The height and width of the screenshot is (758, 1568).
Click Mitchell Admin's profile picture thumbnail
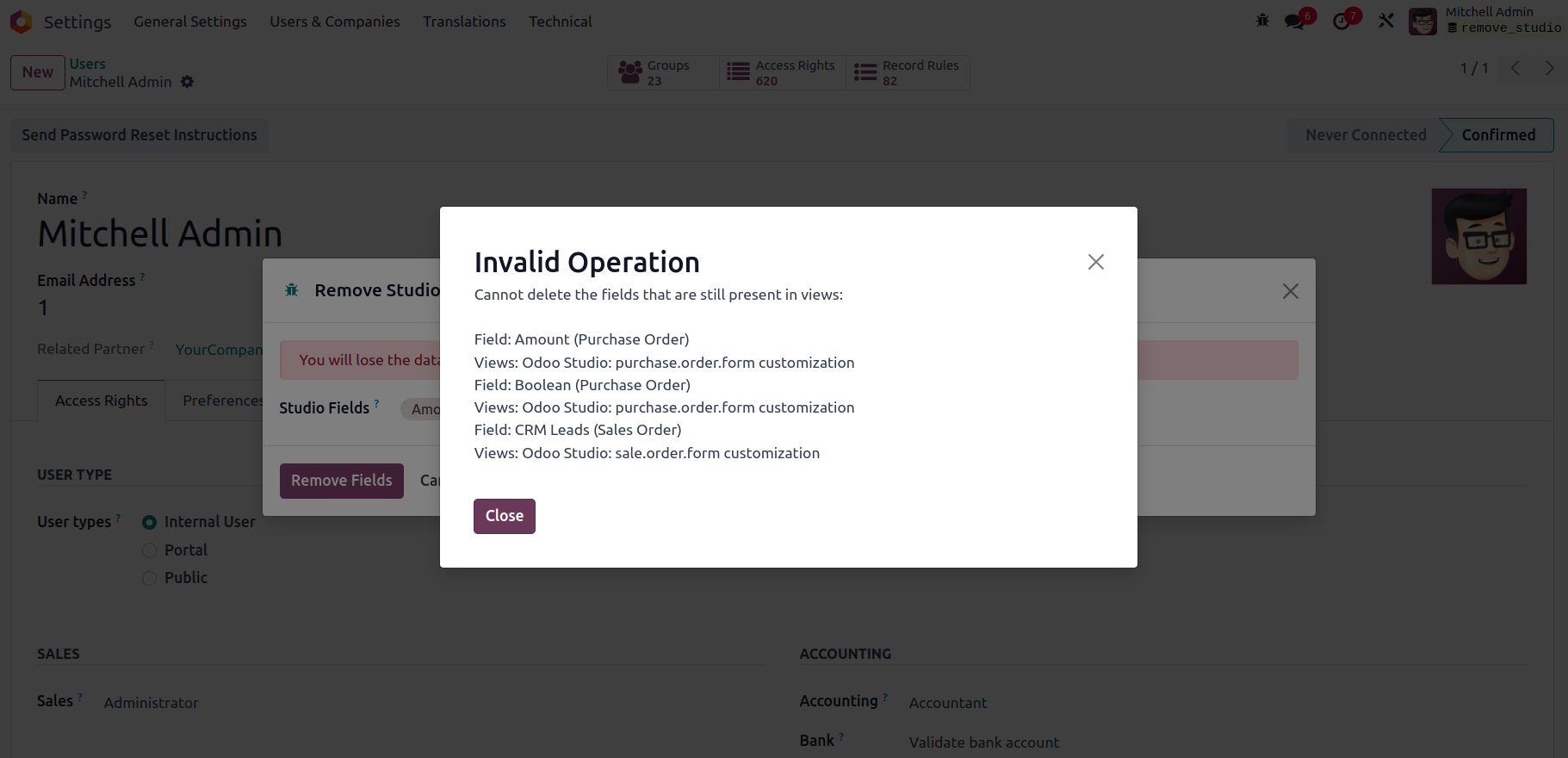[x=1478, y=237]
